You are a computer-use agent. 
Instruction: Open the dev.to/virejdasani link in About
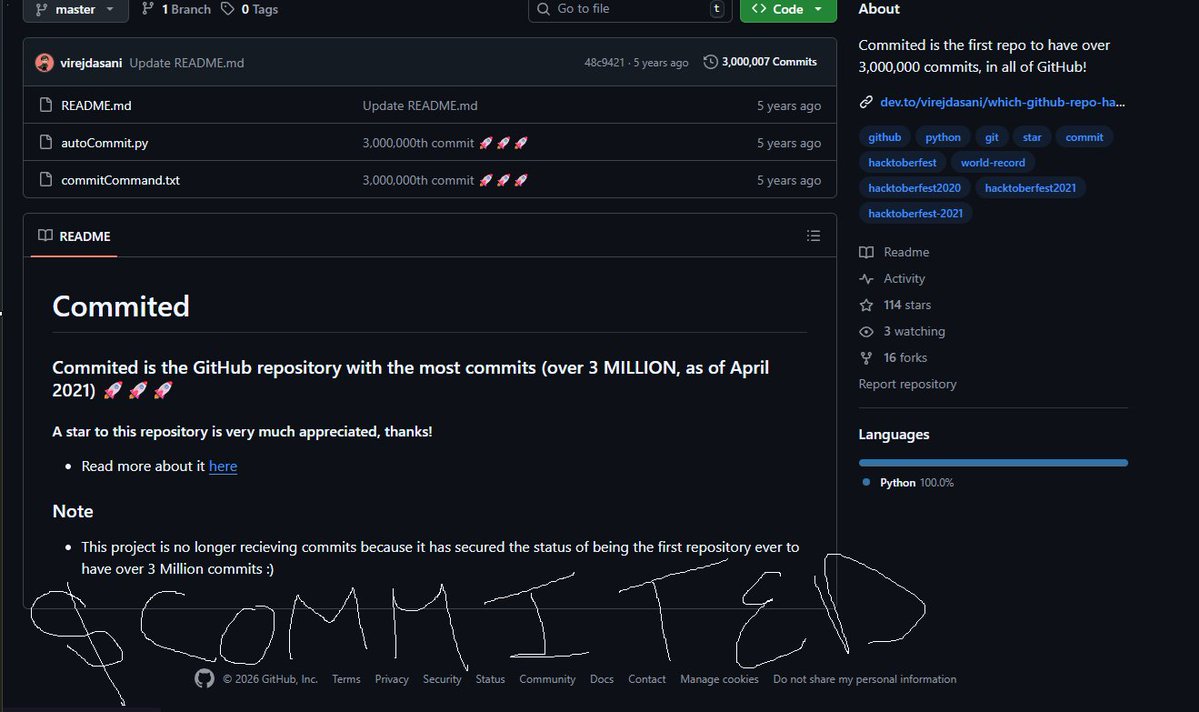tap(1002, 102)
